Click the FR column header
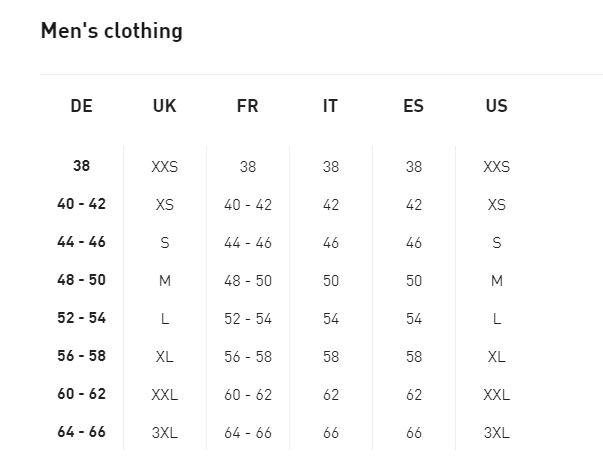 tap(247, 106)
